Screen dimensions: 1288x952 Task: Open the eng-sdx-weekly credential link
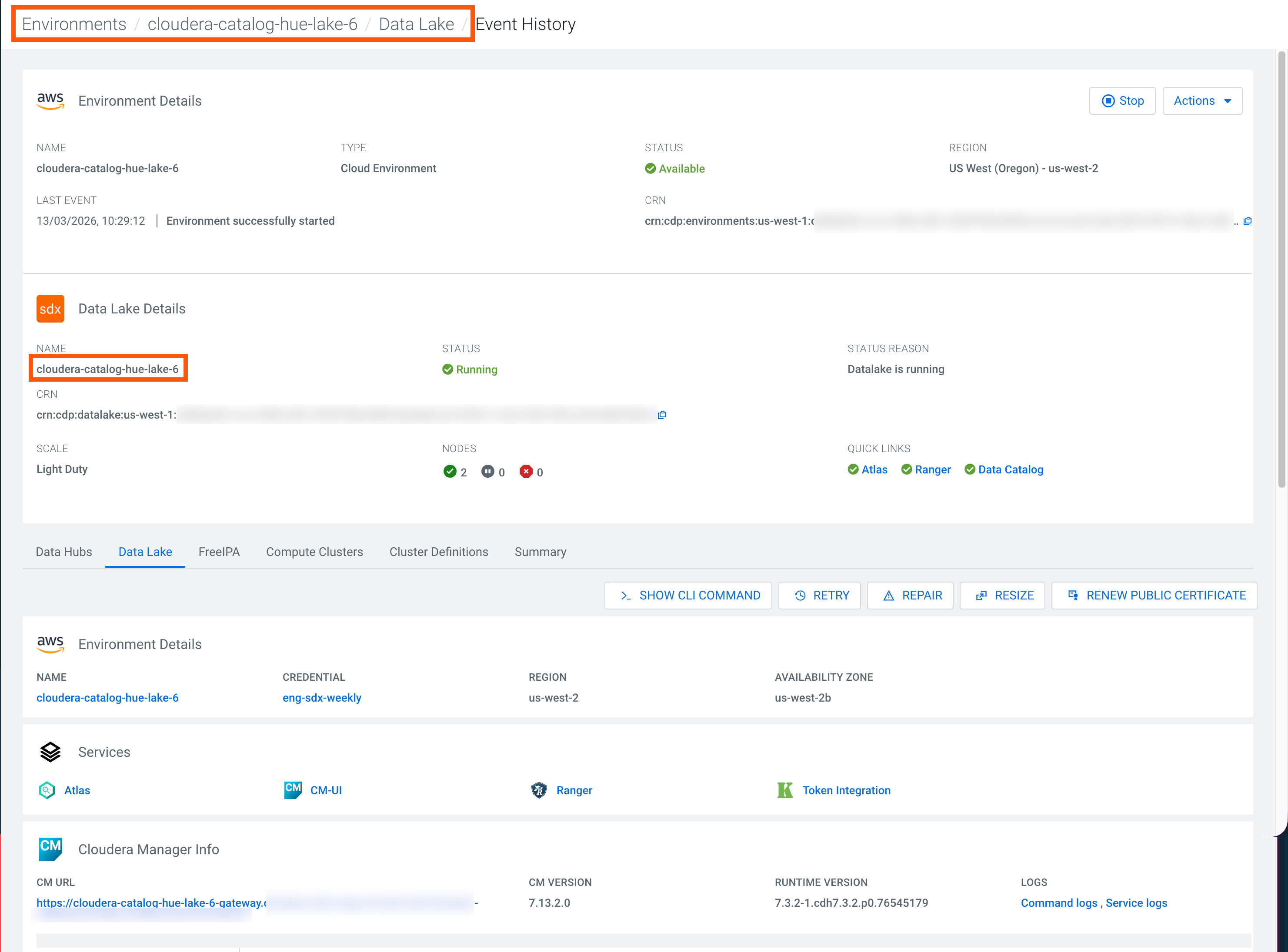322,698
